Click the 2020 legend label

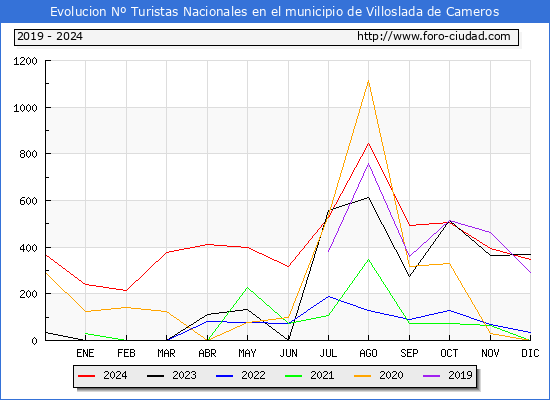click(x=391, y=375)
